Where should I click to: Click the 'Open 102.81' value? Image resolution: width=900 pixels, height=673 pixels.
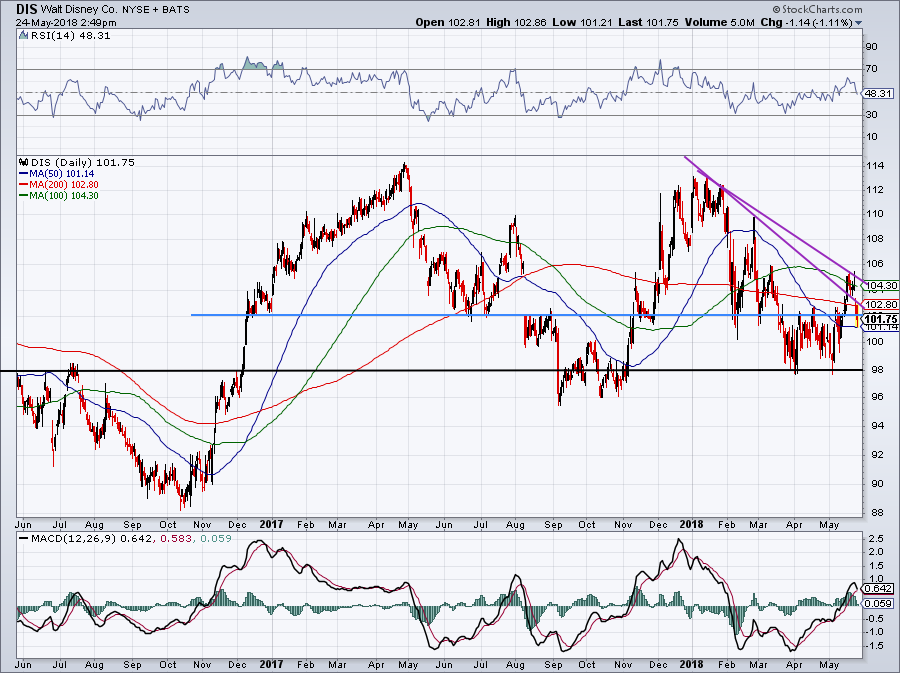[x=448, y=22]
